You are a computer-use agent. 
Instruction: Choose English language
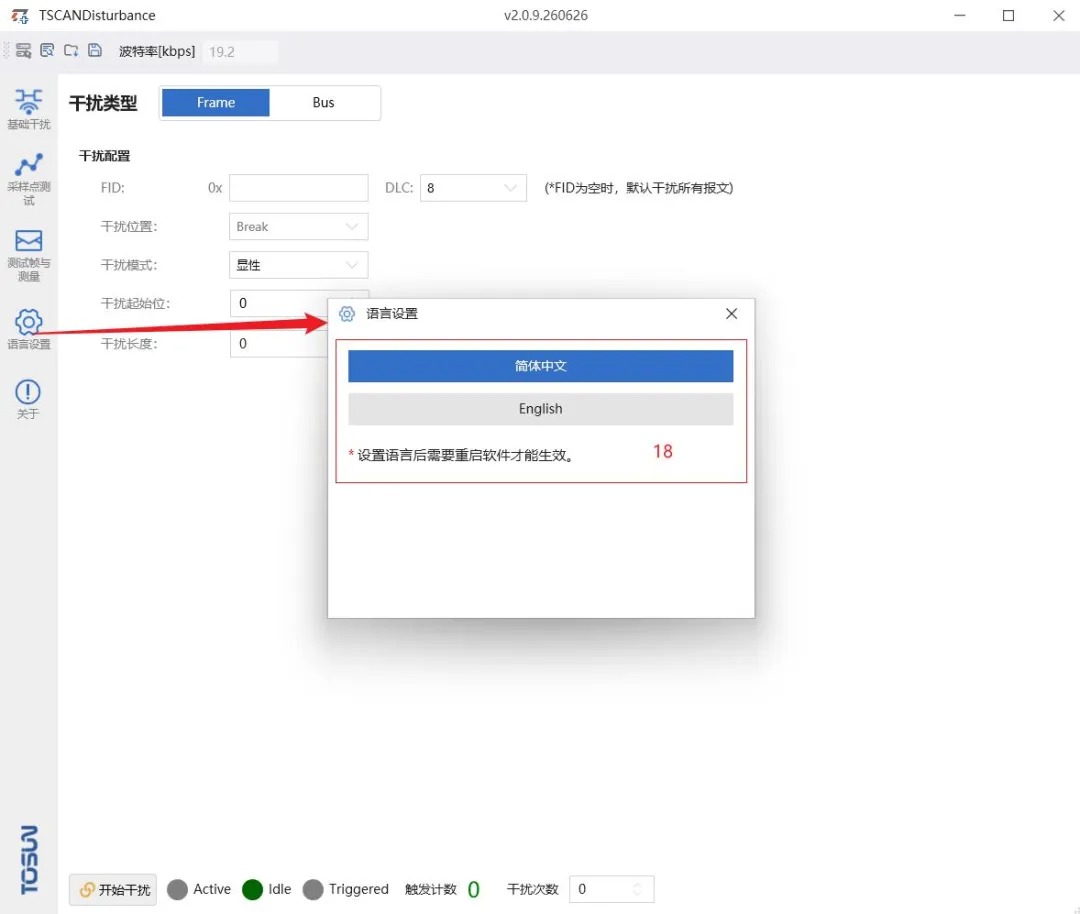(x=541, y=408)
